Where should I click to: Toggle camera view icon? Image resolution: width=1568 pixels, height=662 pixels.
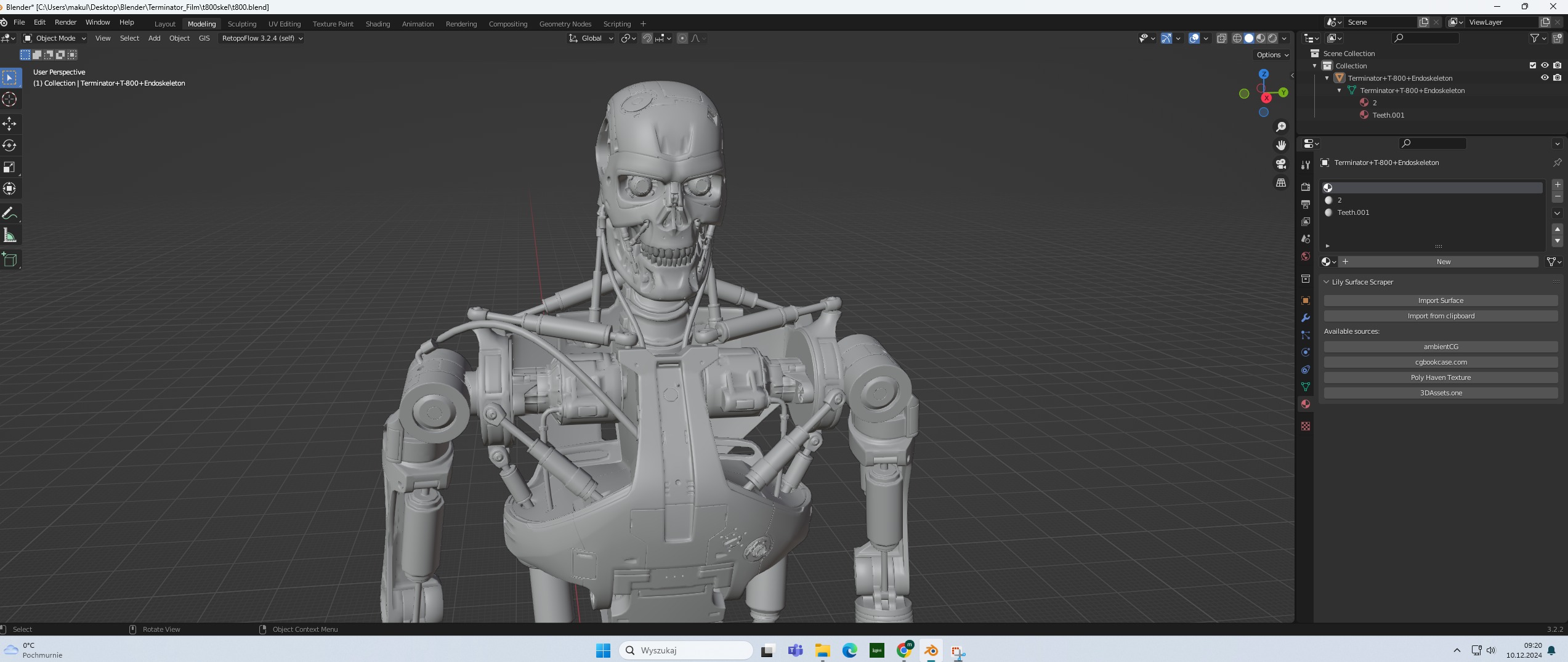point(1281,164)
